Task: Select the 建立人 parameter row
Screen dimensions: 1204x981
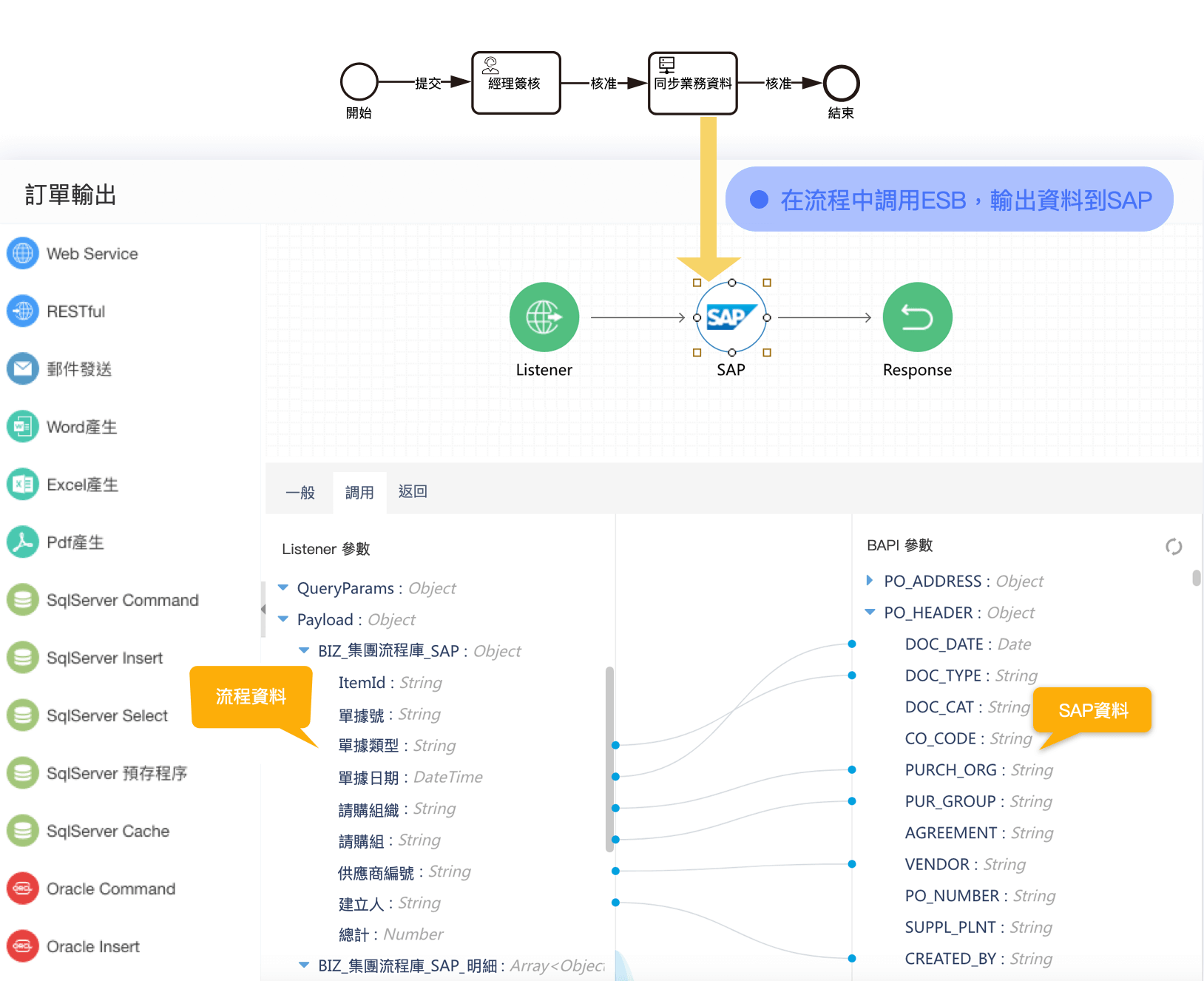Action: (390, 903)
